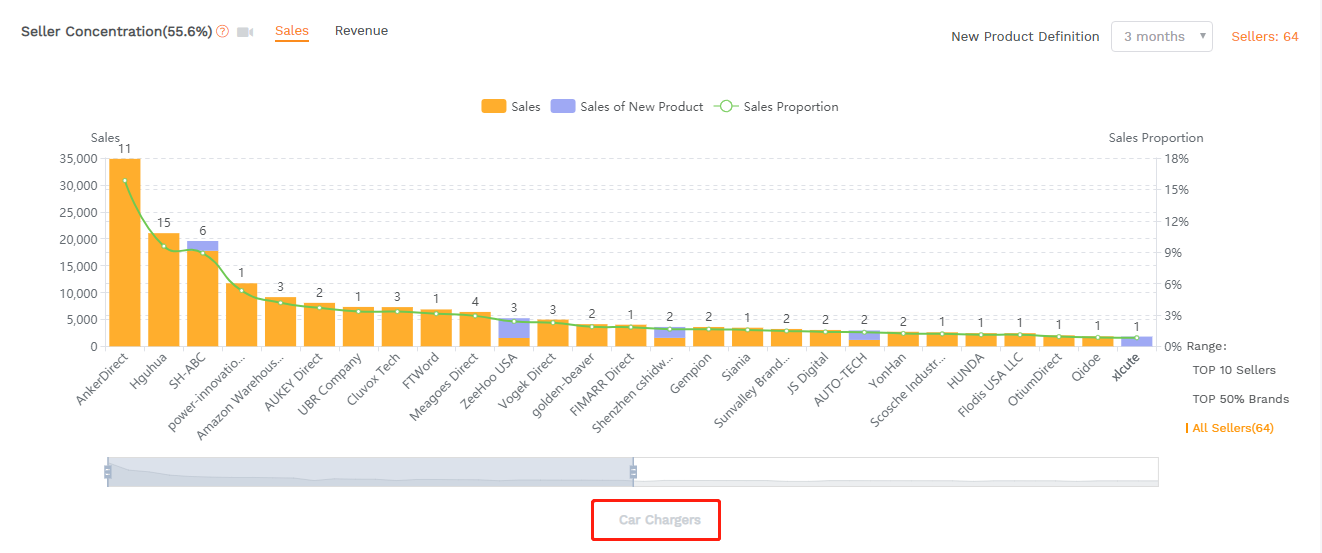This screenshot has height=553, width=1322.
Task: Click the Sellers: 64 count text
Action: (1264, 37)
